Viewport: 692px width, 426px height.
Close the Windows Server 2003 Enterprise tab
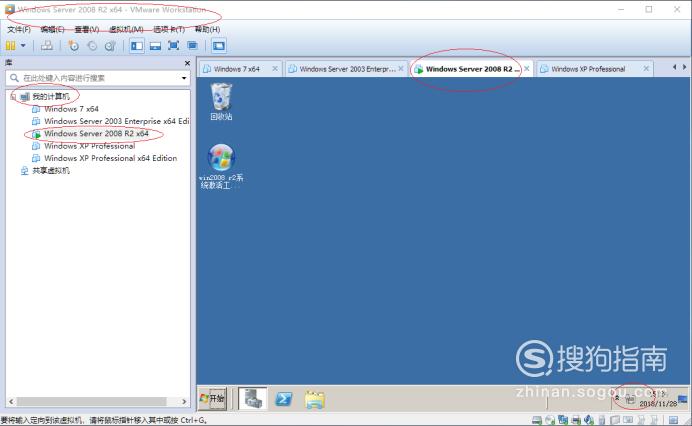(x=401, y=68)
